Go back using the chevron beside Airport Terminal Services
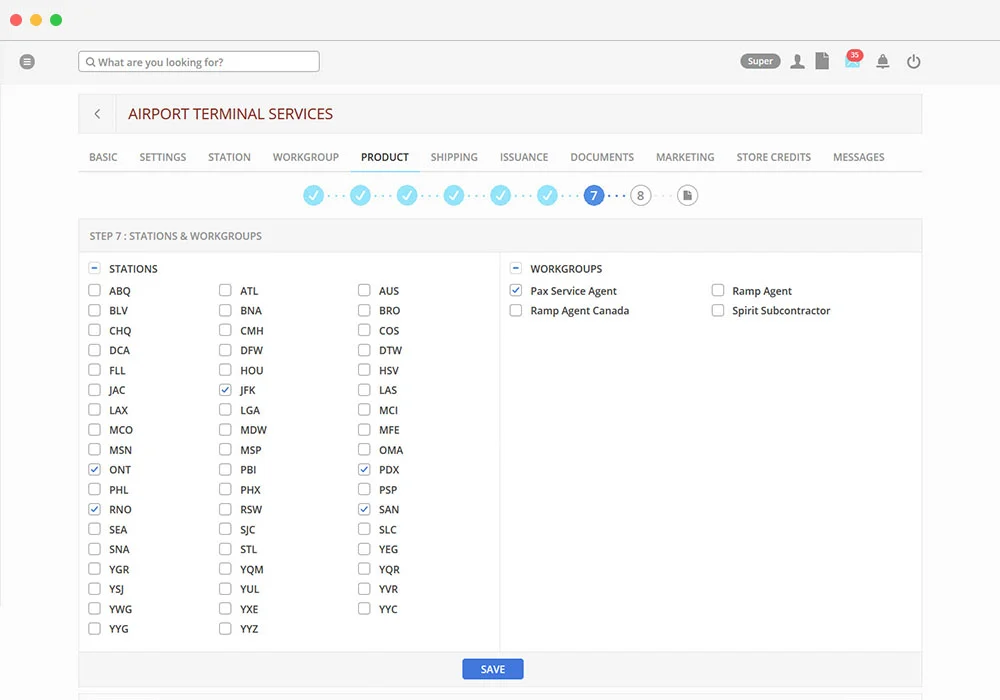 (x=97, y=114)
